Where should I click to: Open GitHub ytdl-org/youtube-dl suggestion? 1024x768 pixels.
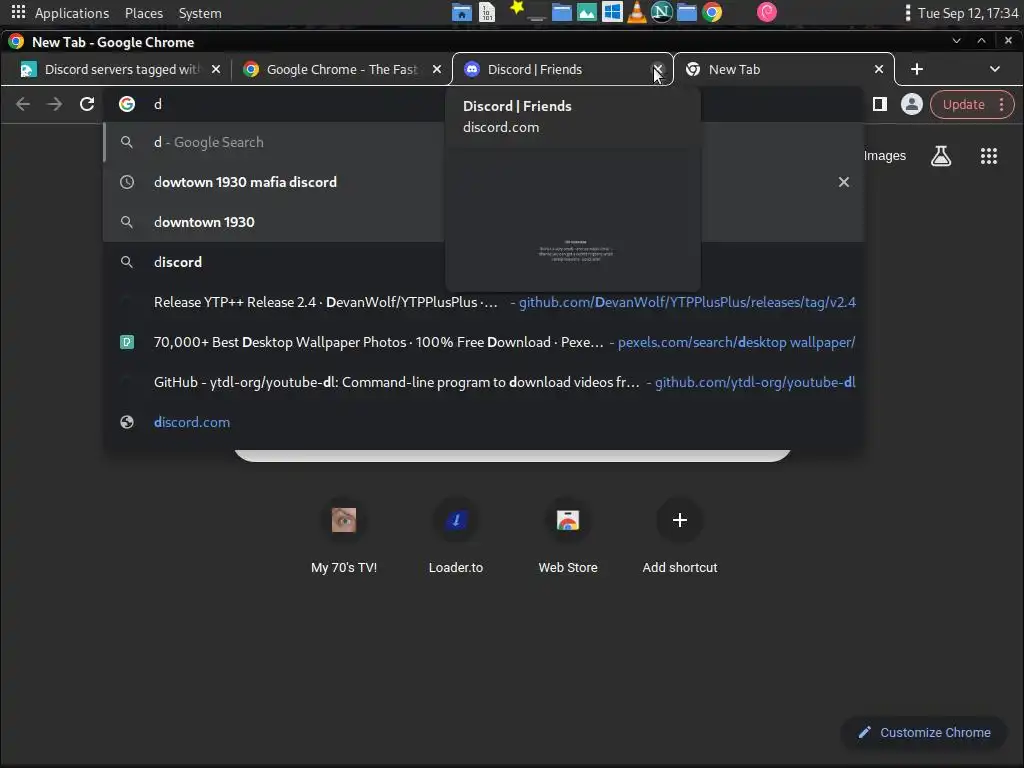483,382
